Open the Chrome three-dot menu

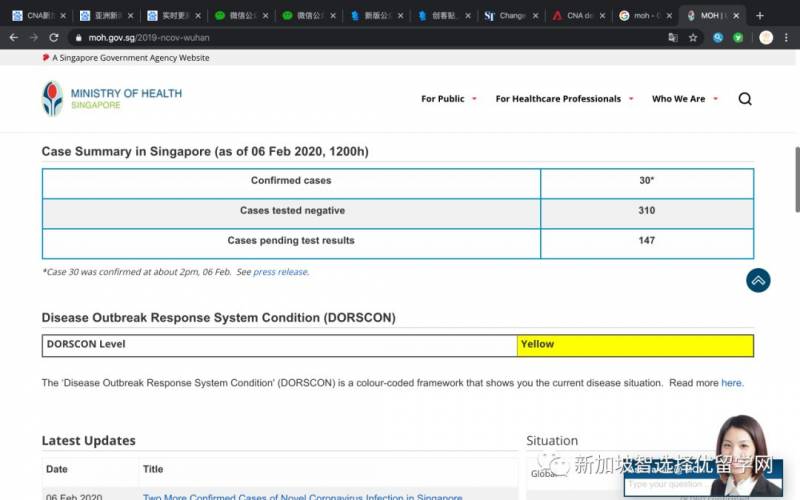[788, 38]
